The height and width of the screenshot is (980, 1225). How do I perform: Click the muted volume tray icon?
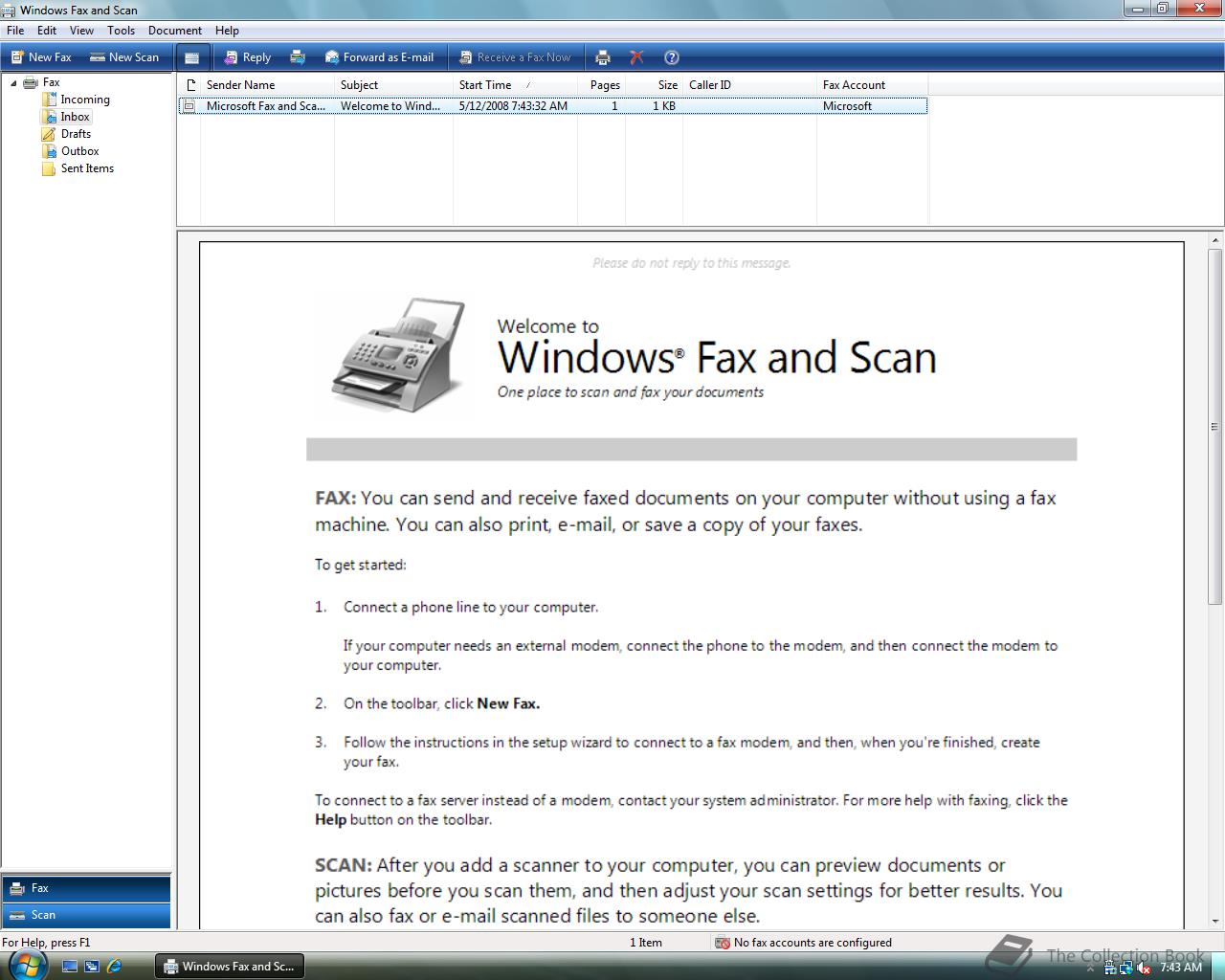click(1145, 968)
